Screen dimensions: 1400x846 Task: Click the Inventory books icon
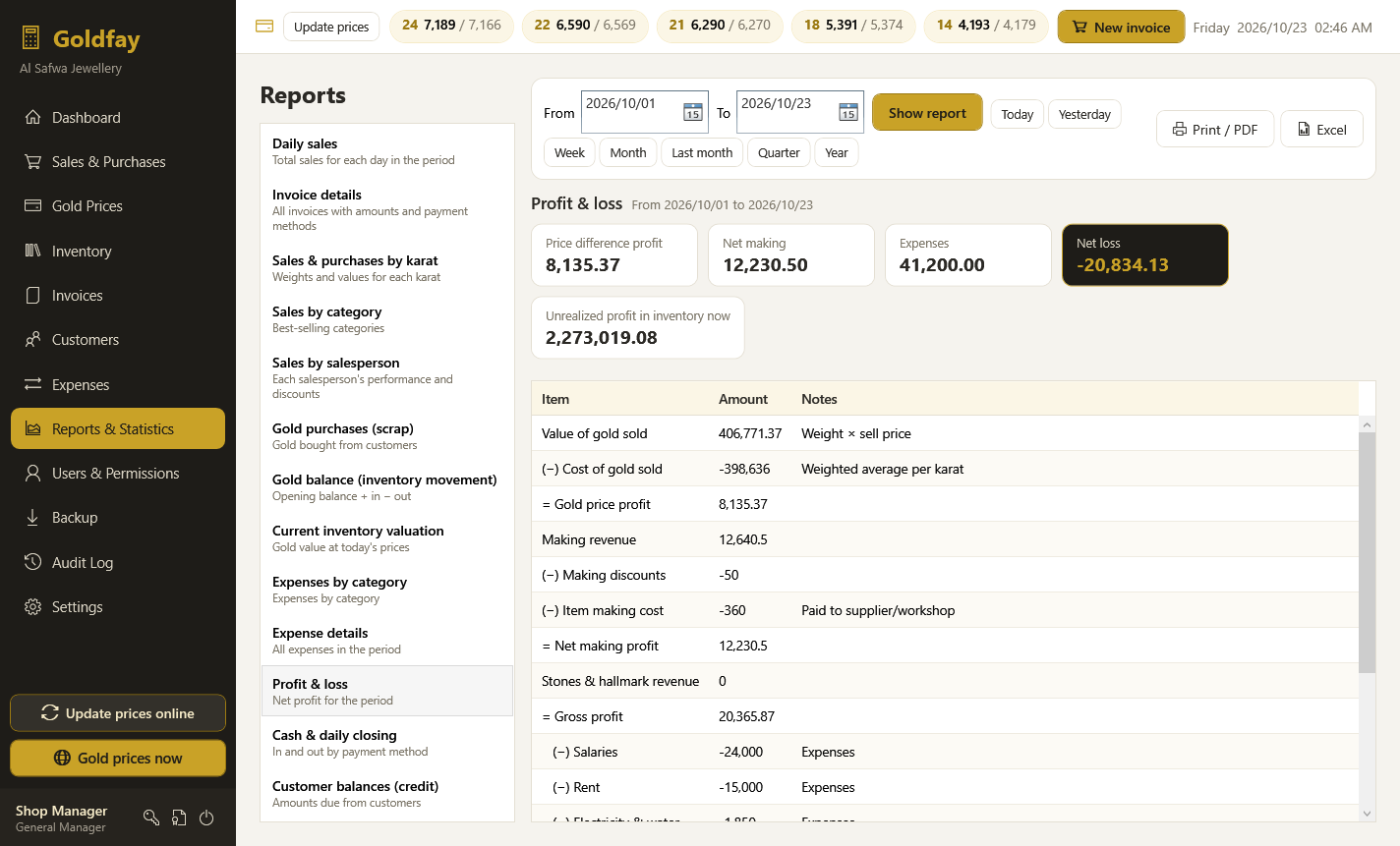(32, 252)
